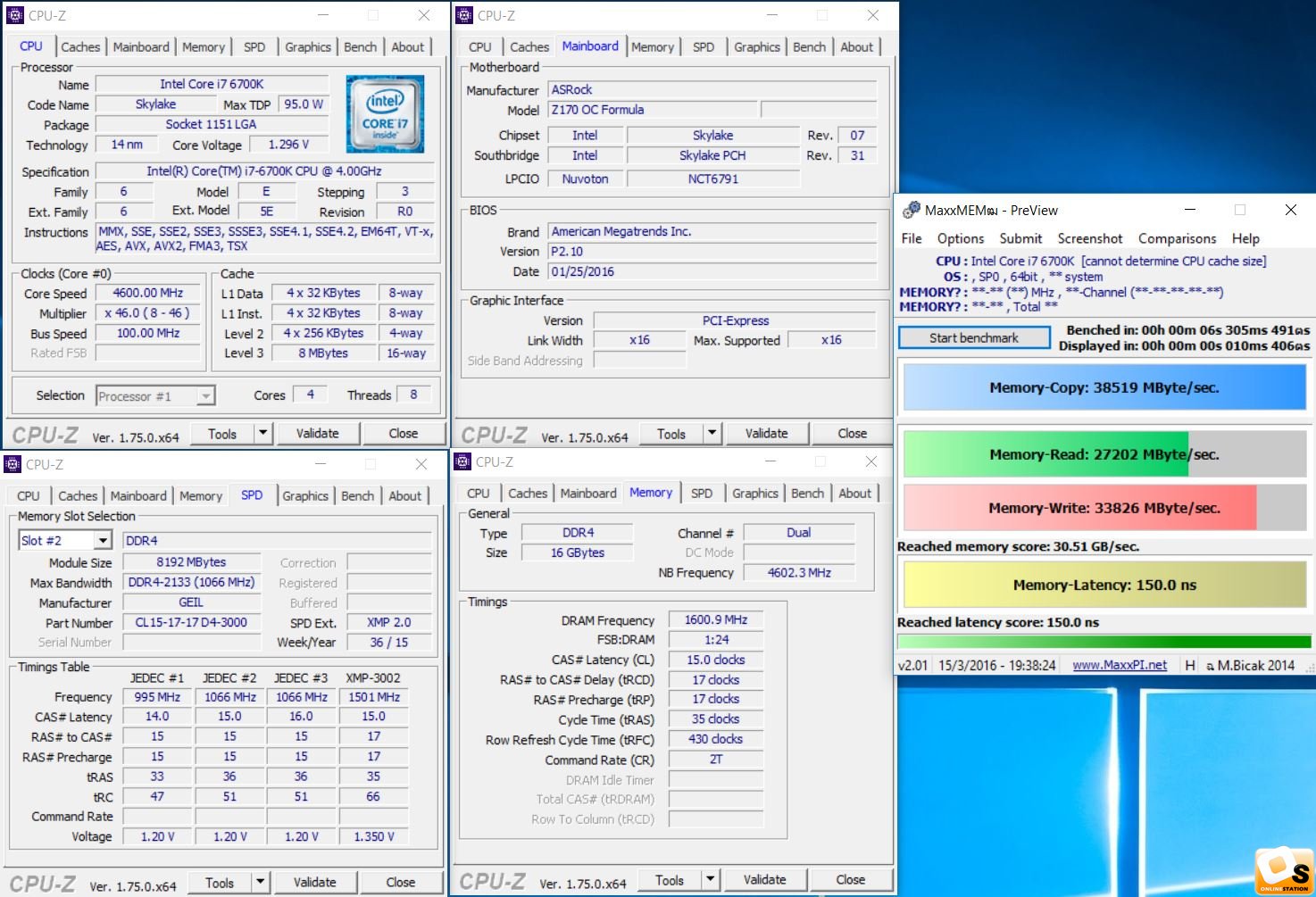1316x897 pixels.
Task: Switch to the Bench tab in the CPU window
Action: pyautogui.click(x=361, y=47)
